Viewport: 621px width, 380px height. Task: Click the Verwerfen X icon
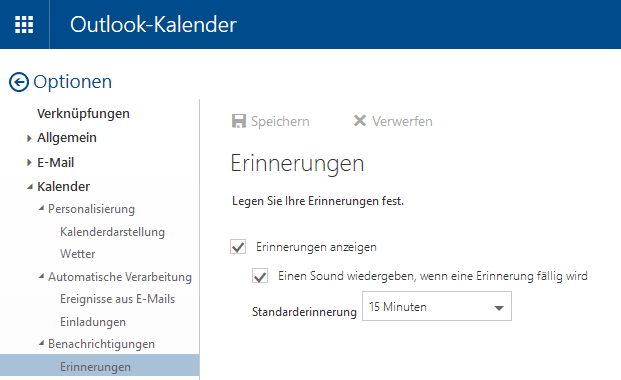click(x=360, y=120)
